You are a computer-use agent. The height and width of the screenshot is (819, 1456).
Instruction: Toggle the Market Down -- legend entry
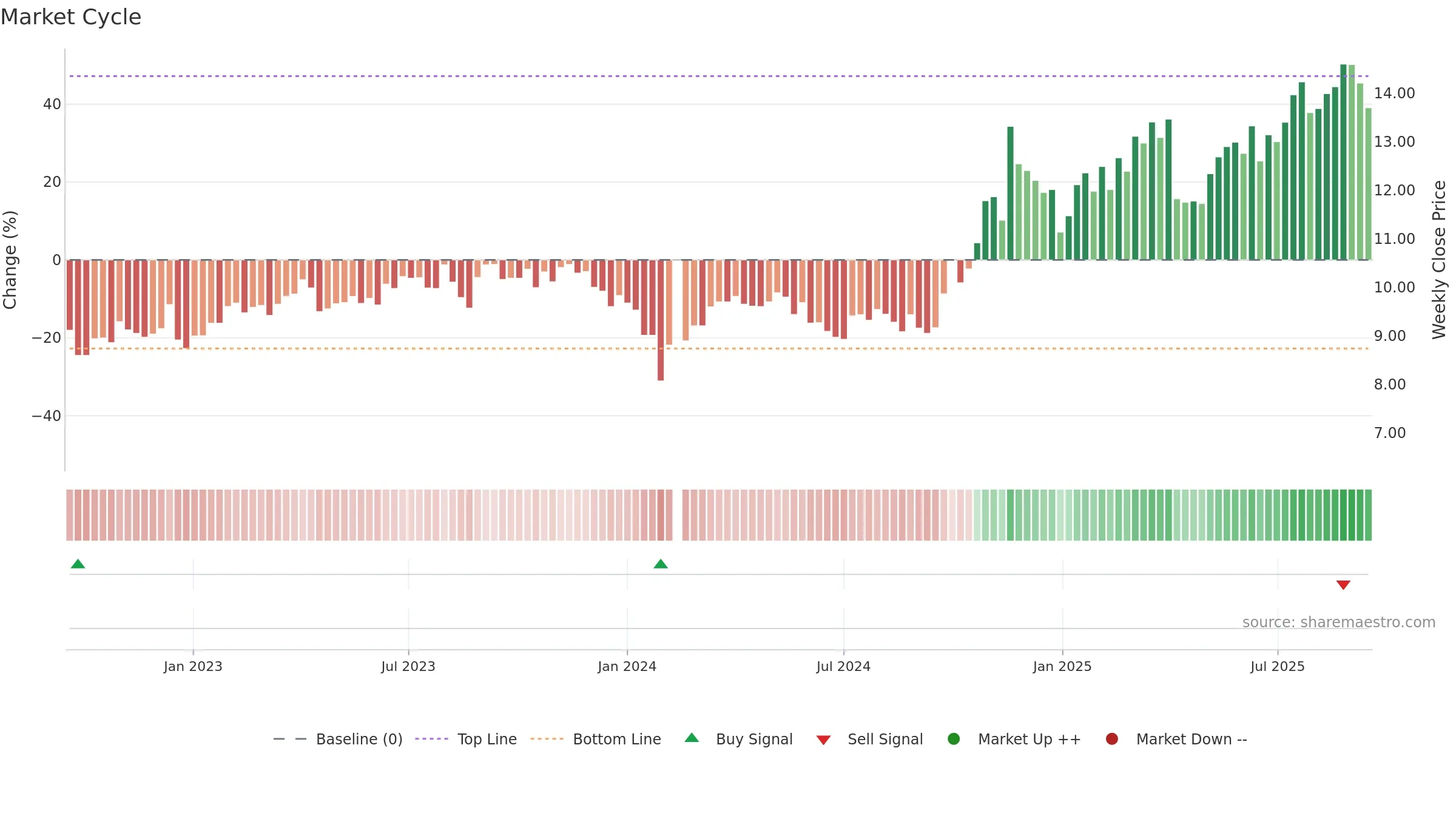coord(1176,739)
